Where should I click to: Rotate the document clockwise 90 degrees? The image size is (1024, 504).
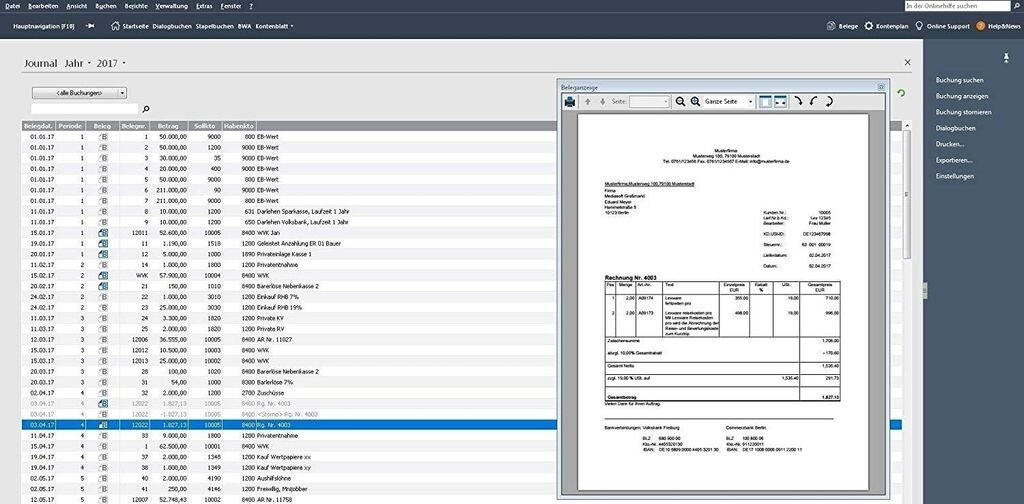pos(798,102)
